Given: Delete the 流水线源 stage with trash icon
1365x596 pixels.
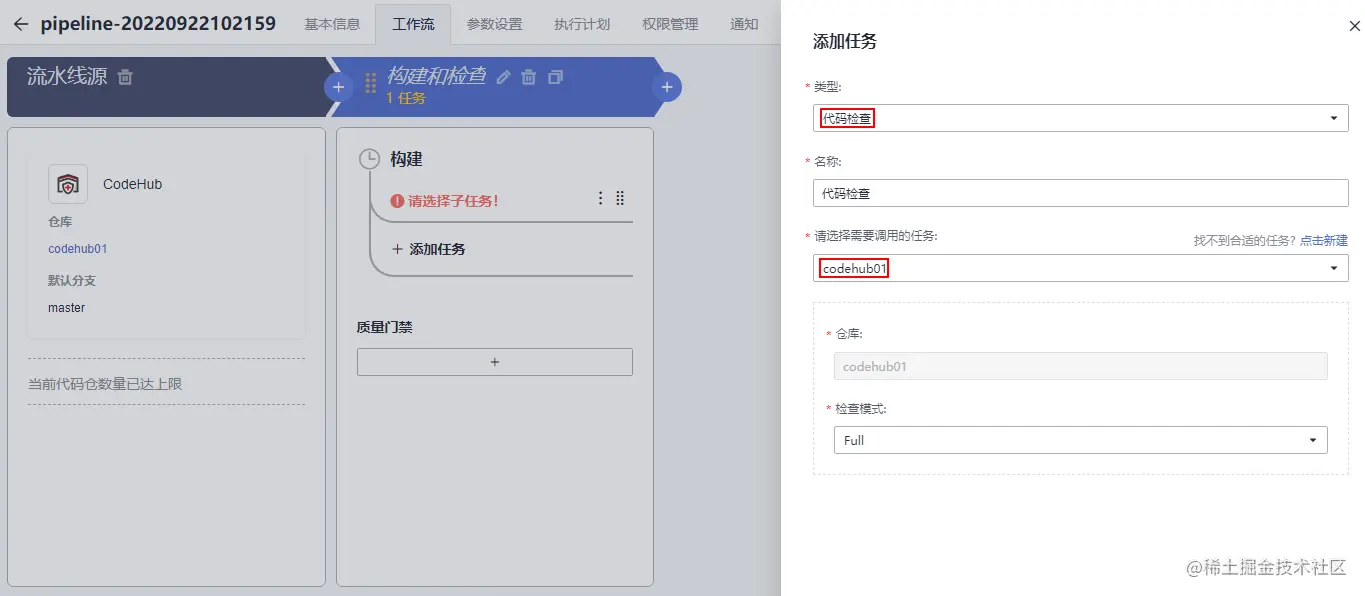Looking at the screenshot, I should (x=125, y=77).
